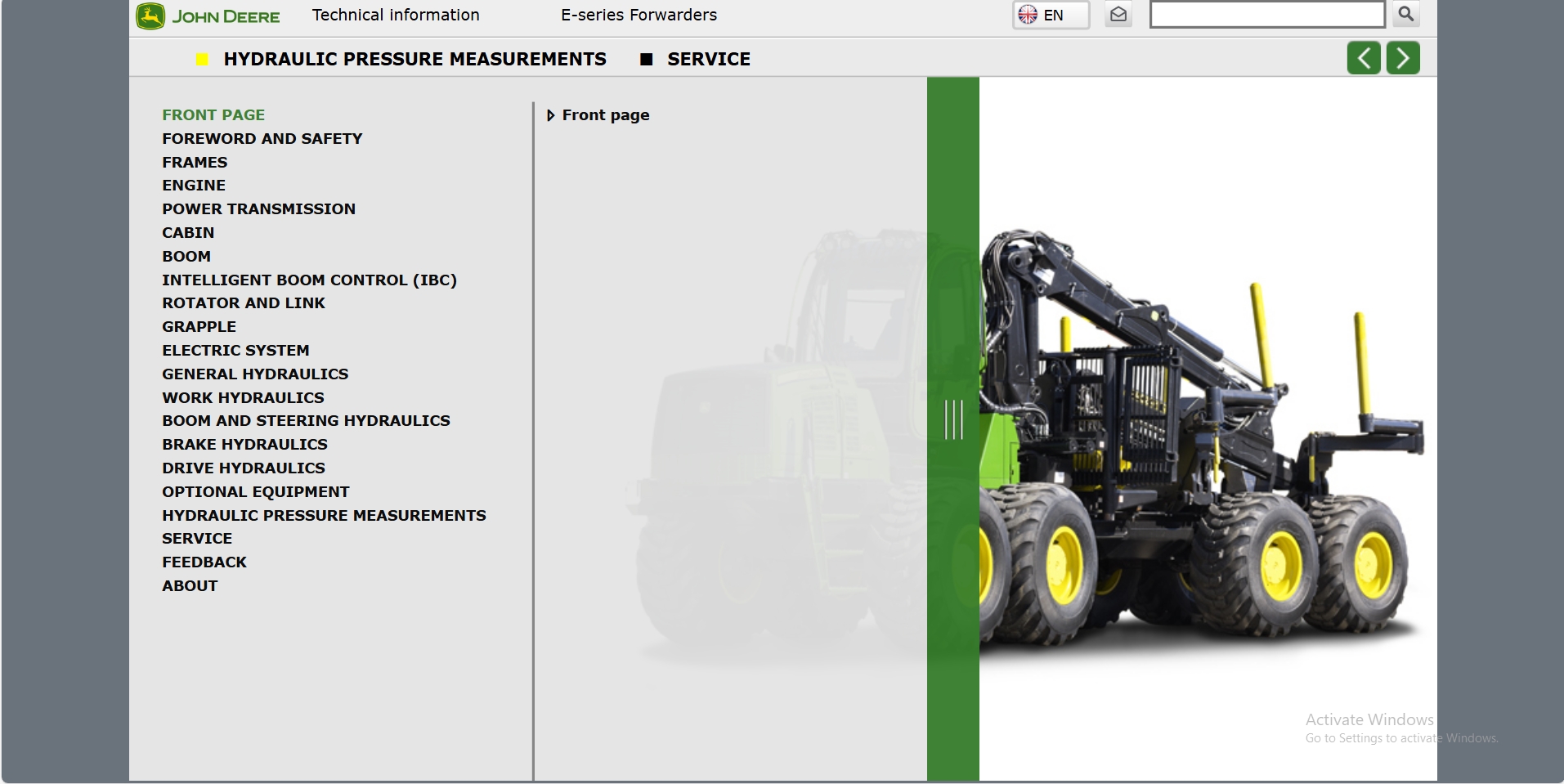Open CABIN section
This screenshot has width=1564, height=784.
[188, 233]
